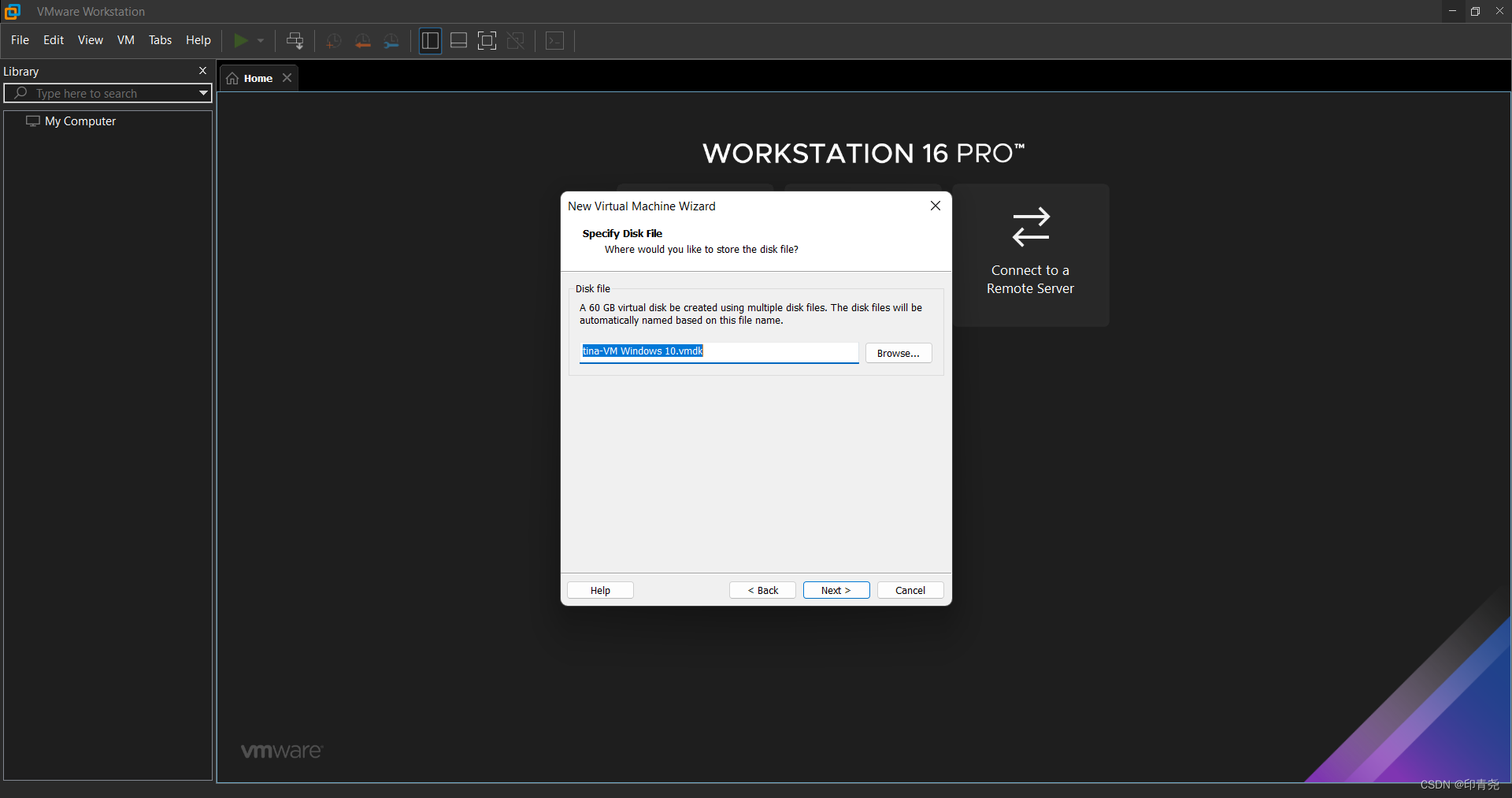This screenshot has height=798, width=1512.
Task: Click the Revert to Snapshot toolbar icon
Action: 362,41
